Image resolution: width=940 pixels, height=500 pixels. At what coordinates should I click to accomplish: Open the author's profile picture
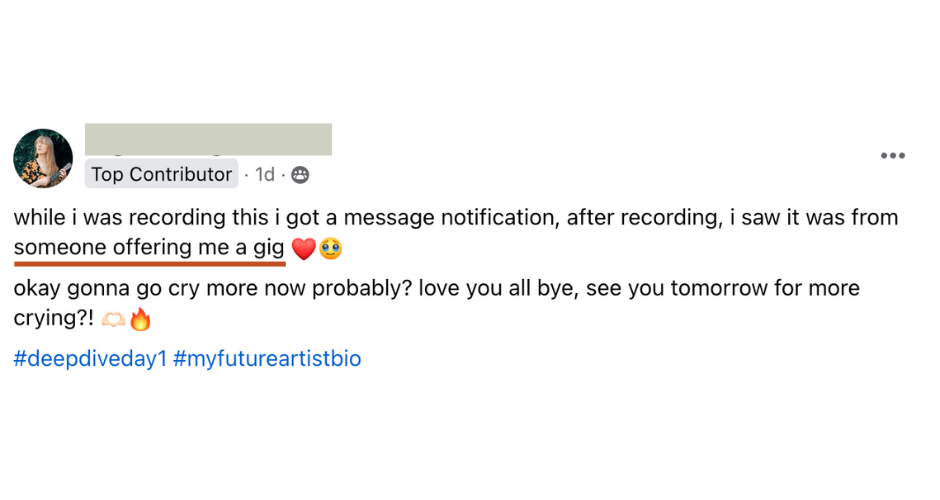point(43,158)
